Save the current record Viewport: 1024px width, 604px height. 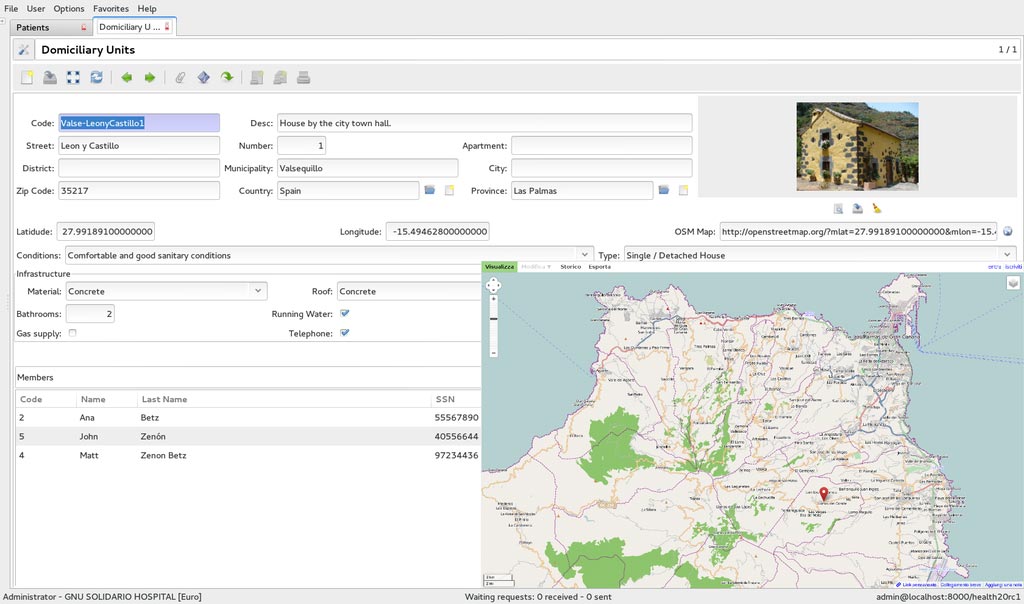pyautogui.click(x=50, y=77)
